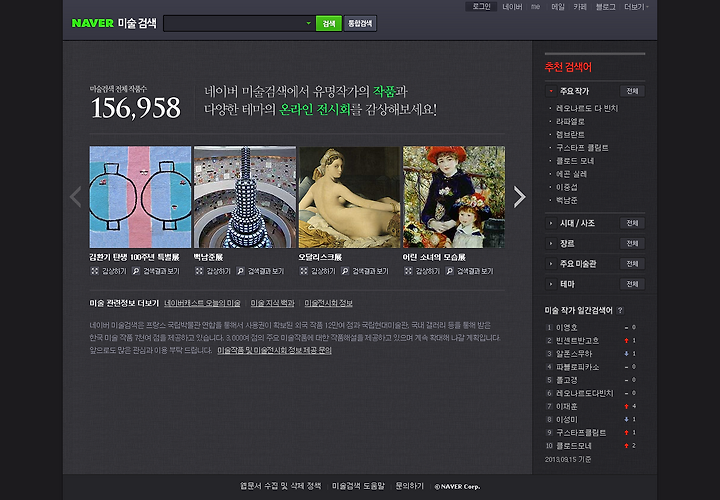Click 전체 button next to 시대 / 사조
This screenshot has width=720, height=500.
coord(632,223)
